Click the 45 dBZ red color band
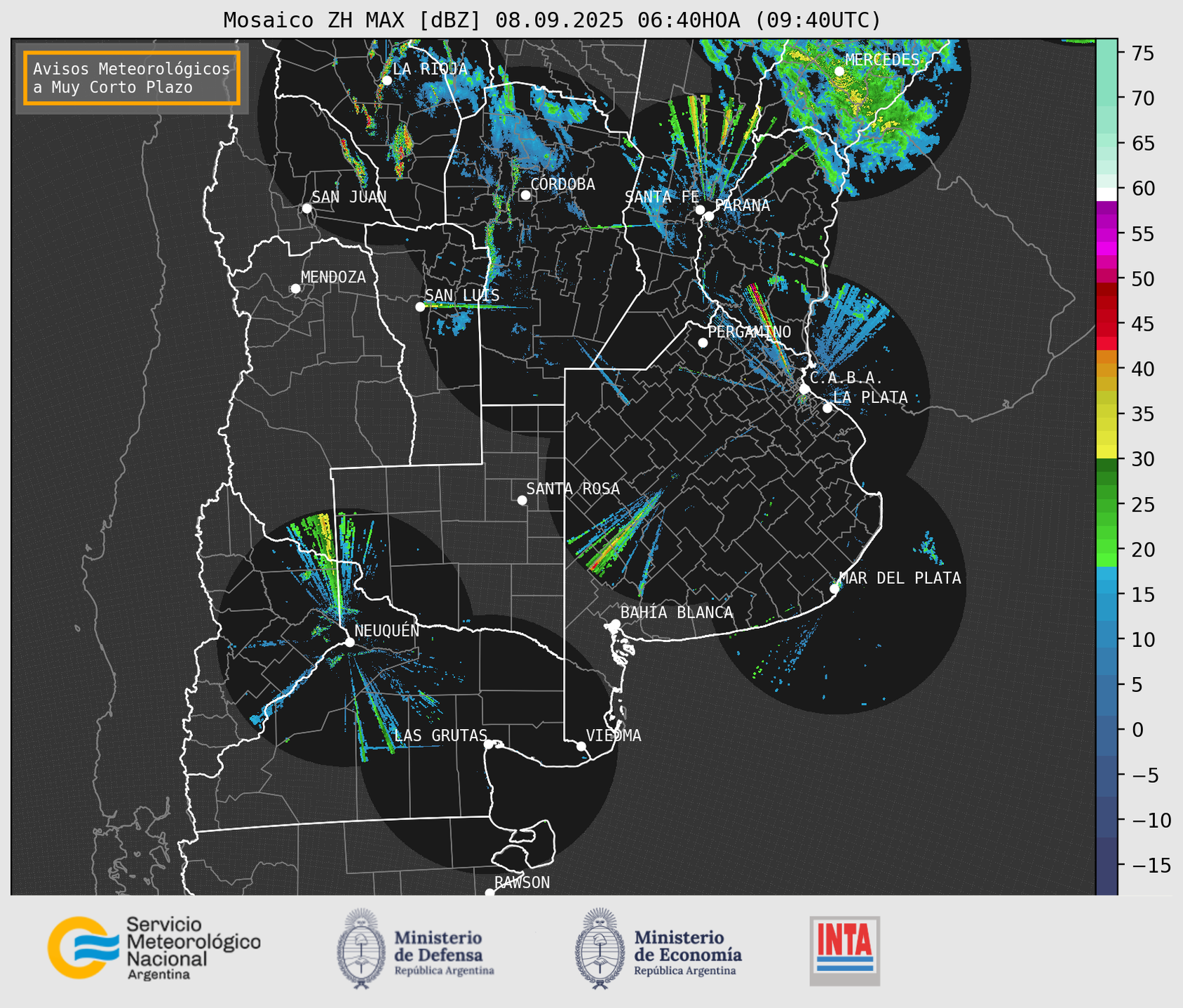This screenshot has height=1008, width=1183. (1107, 324)
